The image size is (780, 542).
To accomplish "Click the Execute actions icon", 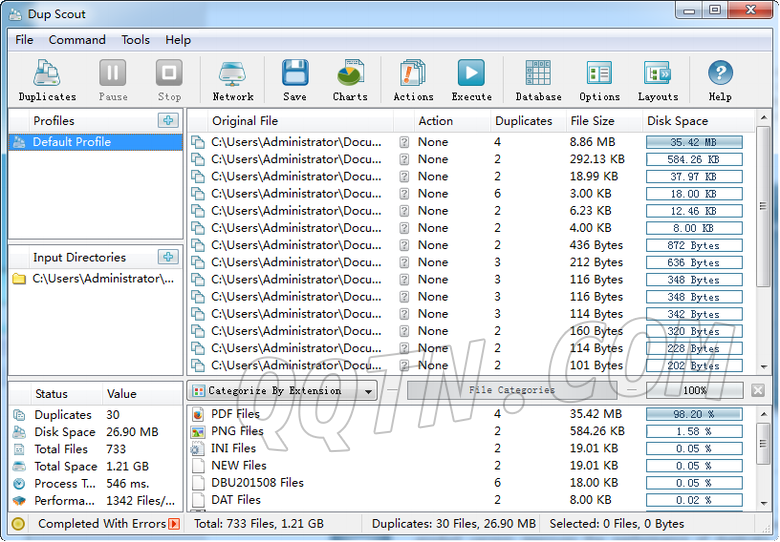I will click(471, 80).
